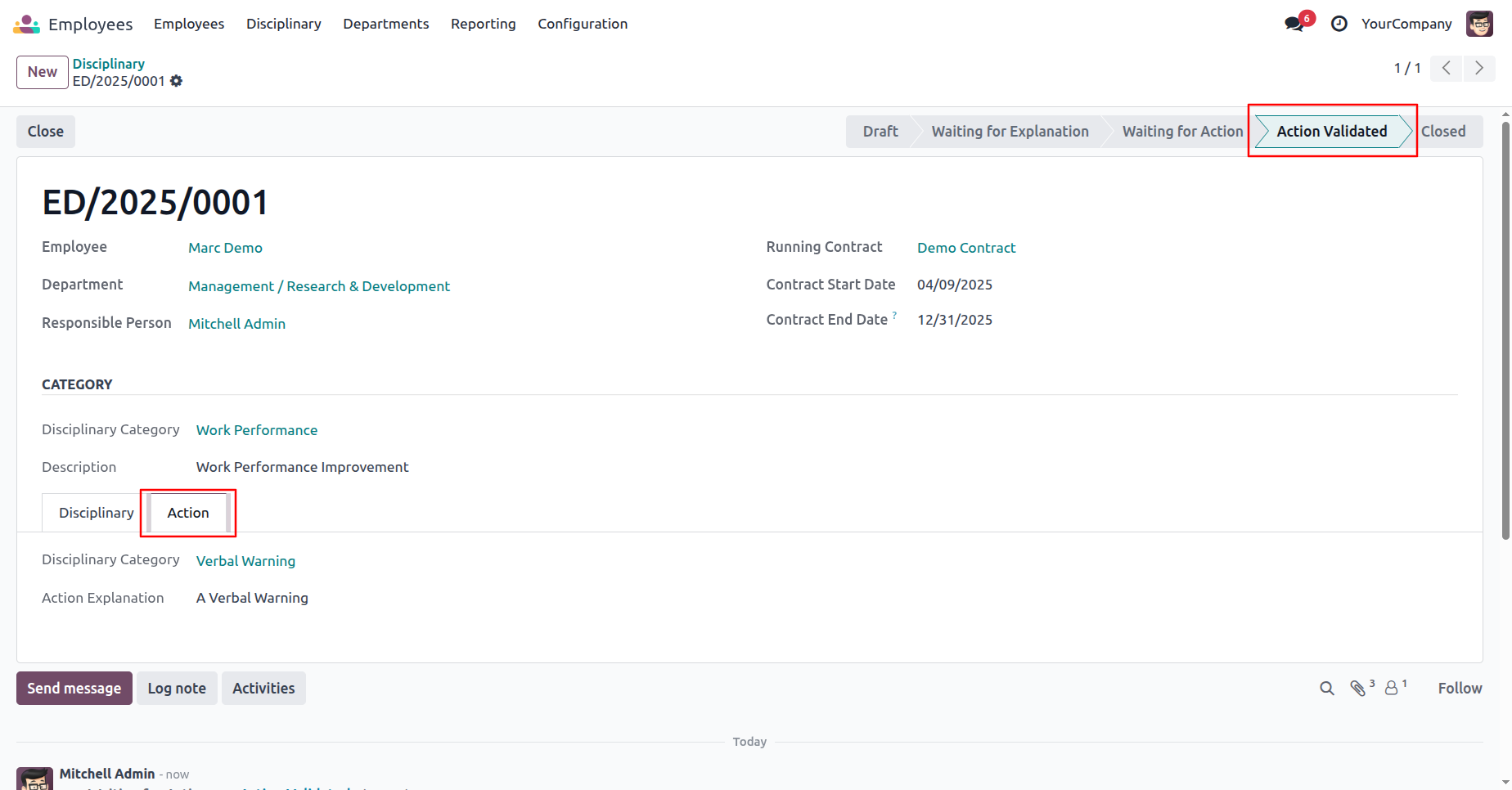This screenshot has width=1512, height=790.
Task: Click the Log note button
Action: [x=177, y=689]
